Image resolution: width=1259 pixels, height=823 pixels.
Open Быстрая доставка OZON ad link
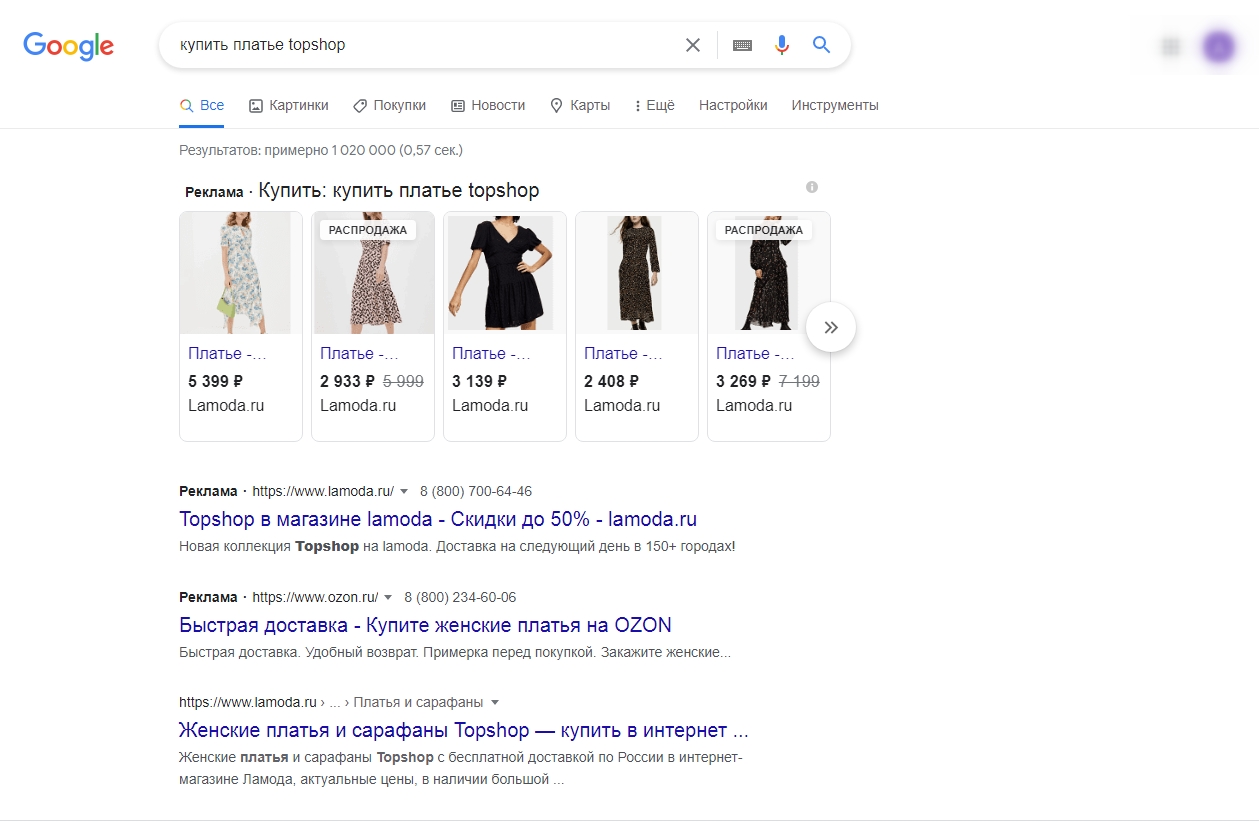pos(425,625)
